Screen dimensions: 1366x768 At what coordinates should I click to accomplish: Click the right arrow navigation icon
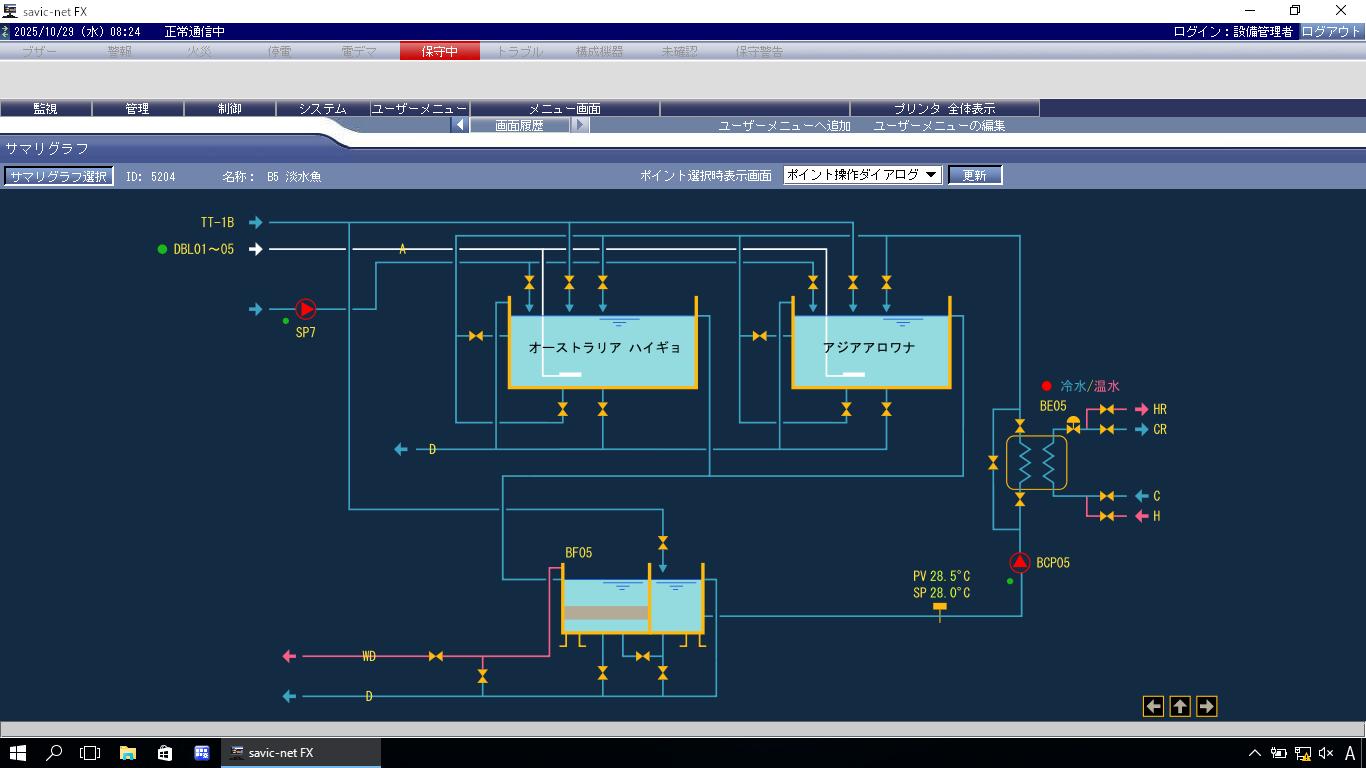coord(1206,707)
